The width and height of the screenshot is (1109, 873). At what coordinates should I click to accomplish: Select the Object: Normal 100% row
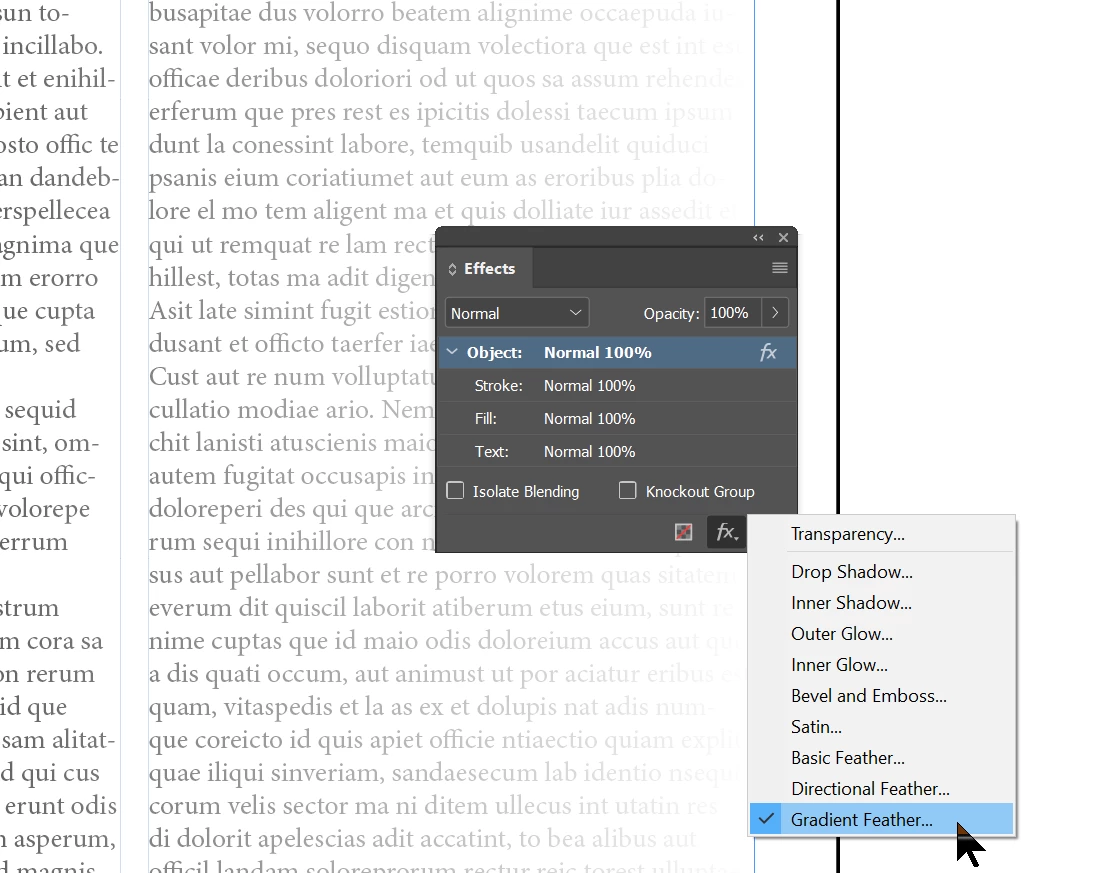point(617,352)
